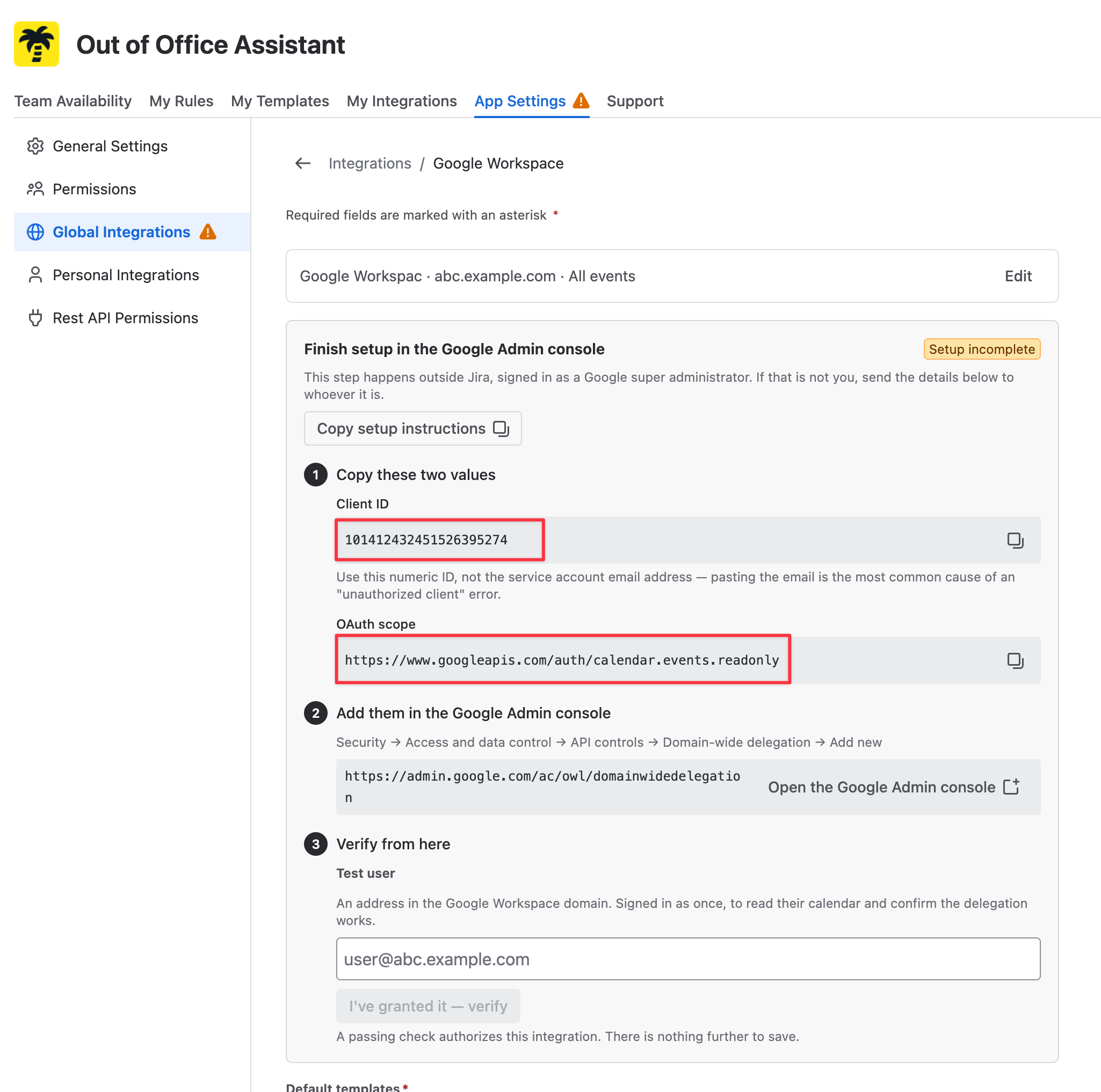The height and width of the screenshot is (1092, 1101).
Task: Click the warning icon on App Settings tab
Action: (x=581, y=101)
